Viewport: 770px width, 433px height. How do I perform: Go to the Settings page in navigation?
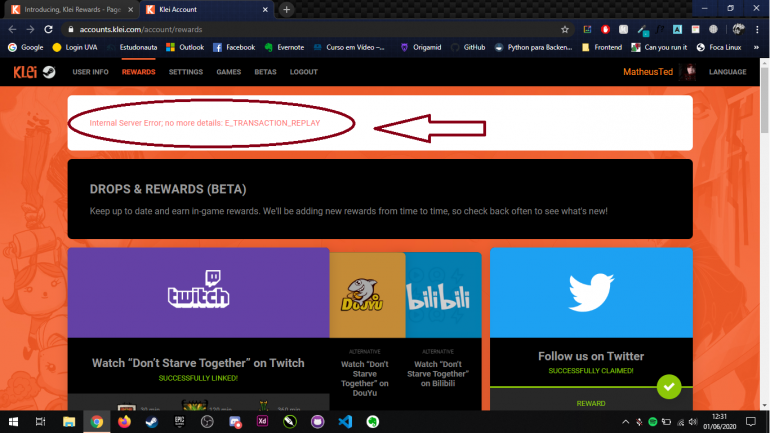(186, 72)
